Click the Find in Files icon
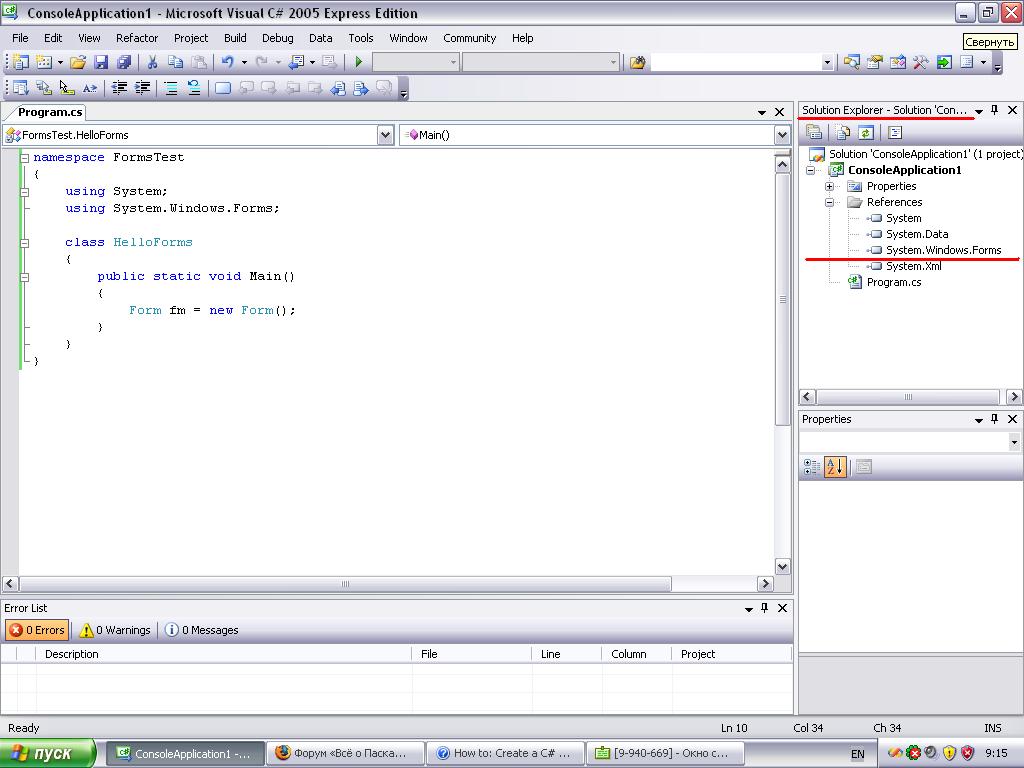1024x768 pixels. click(638, 62)
